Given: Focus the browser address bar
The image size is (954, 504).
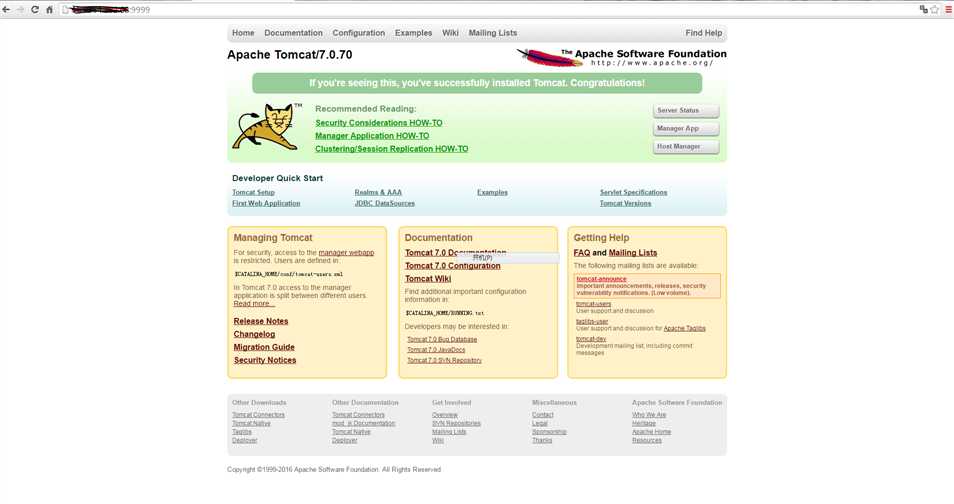Looking at the screenshot, I should coord(487,10).
